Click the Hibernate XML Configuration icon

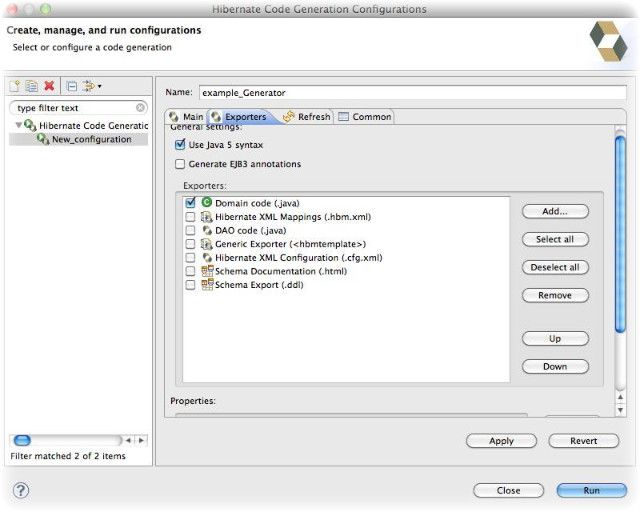coord(207,258)
